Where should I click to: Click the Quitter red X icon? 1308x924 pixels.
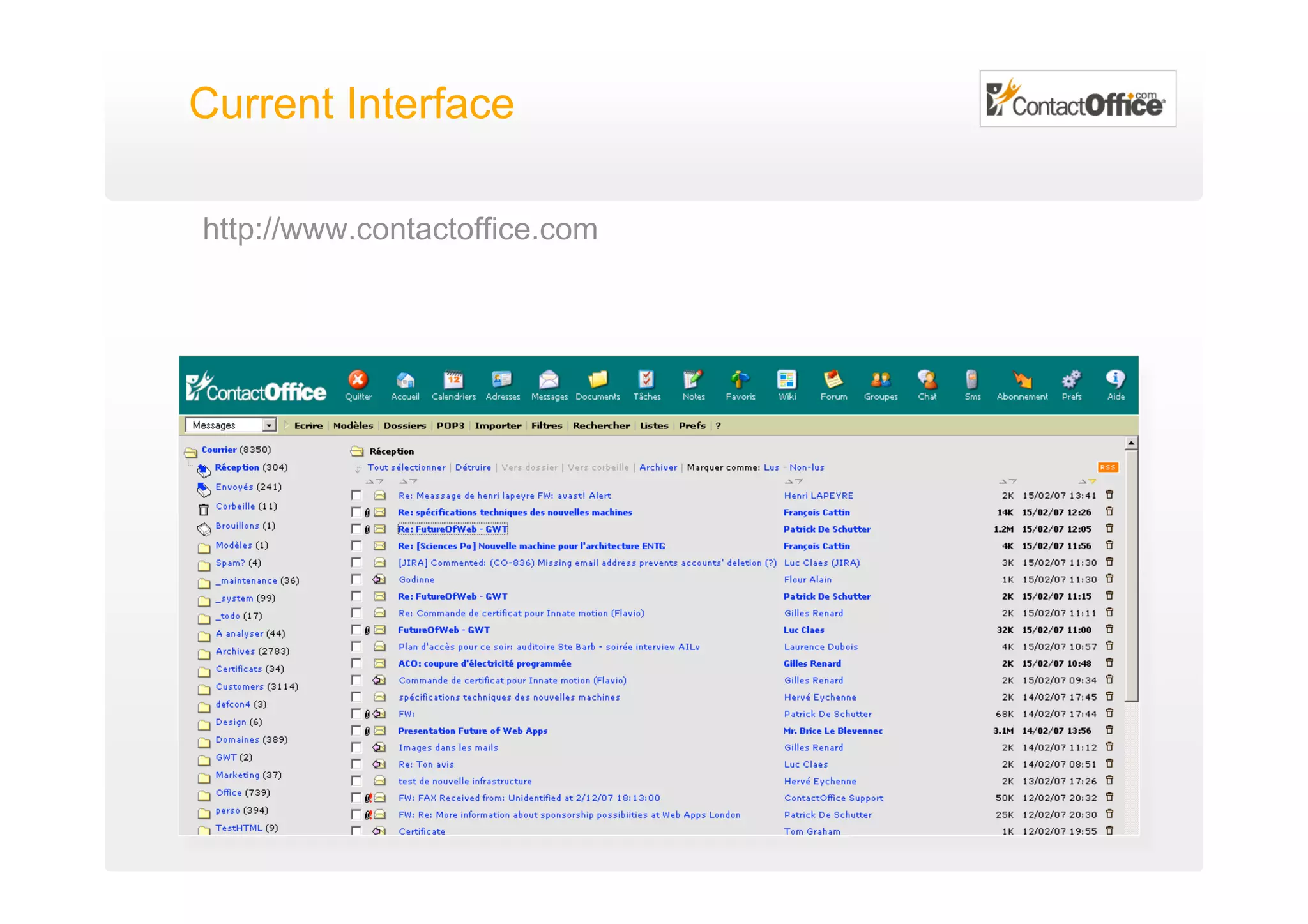click(358, 380)
